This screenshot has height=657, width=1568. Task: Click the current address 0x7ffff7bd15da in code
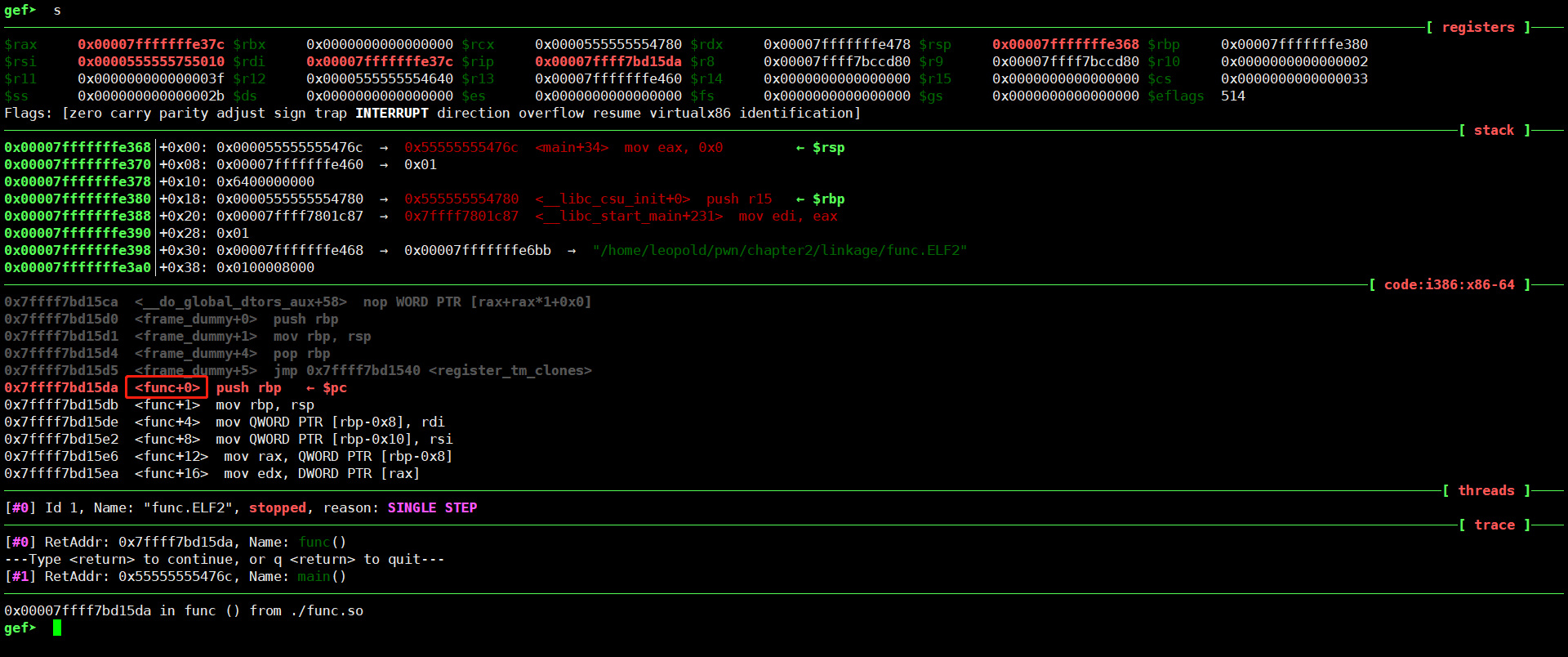point(61,387)
